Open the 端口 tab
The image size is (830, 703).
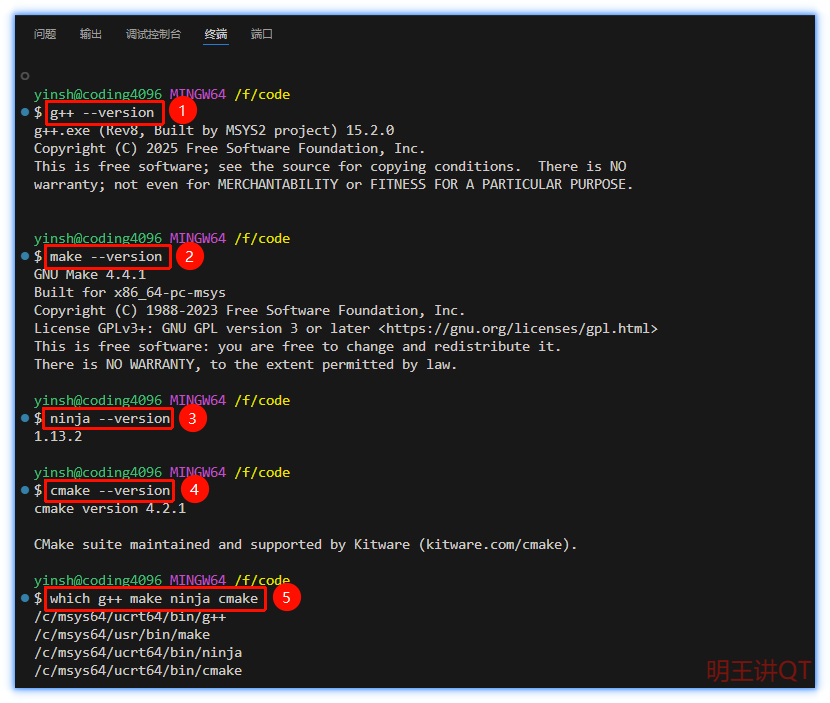click(x=261, y=33)
